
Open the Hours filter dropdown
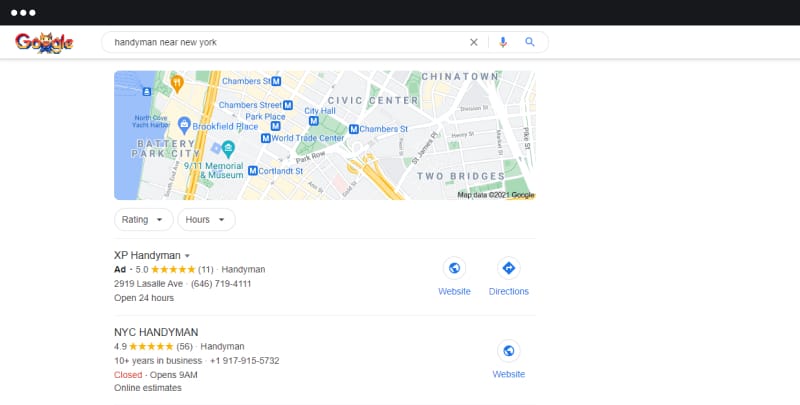coord(206,219)
